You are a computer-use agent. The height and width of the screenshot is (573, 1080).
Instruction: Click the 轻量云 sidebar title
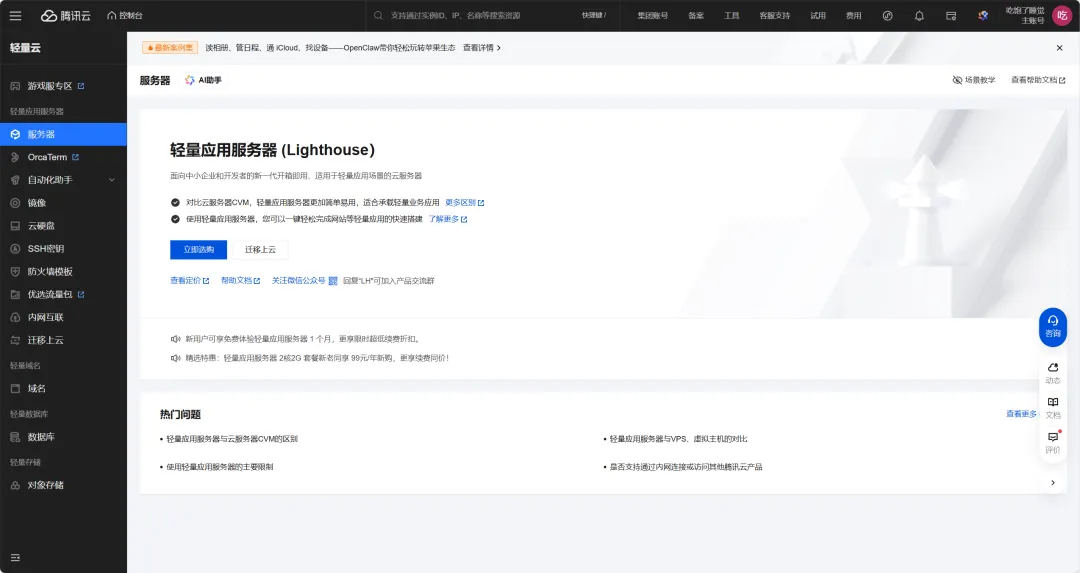point(25,48)
